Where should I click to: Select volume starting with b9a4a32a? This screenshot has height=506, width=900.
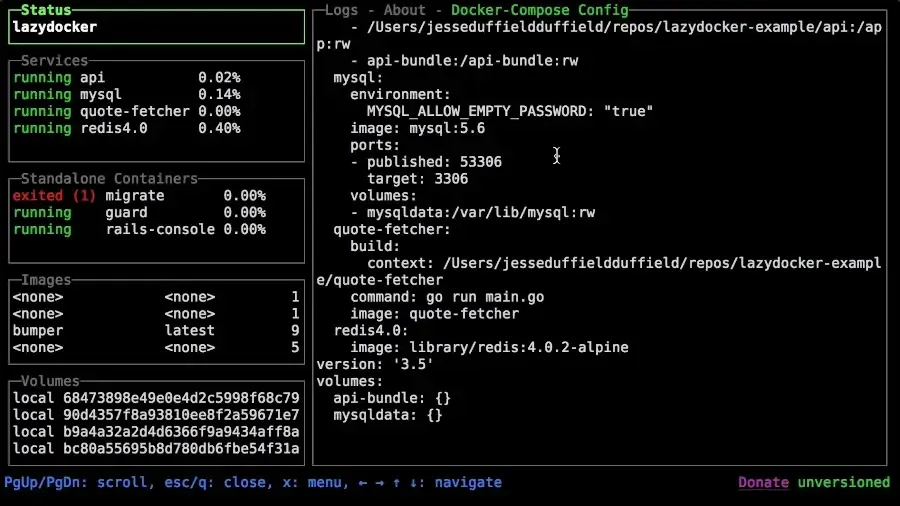pos(155,432)
